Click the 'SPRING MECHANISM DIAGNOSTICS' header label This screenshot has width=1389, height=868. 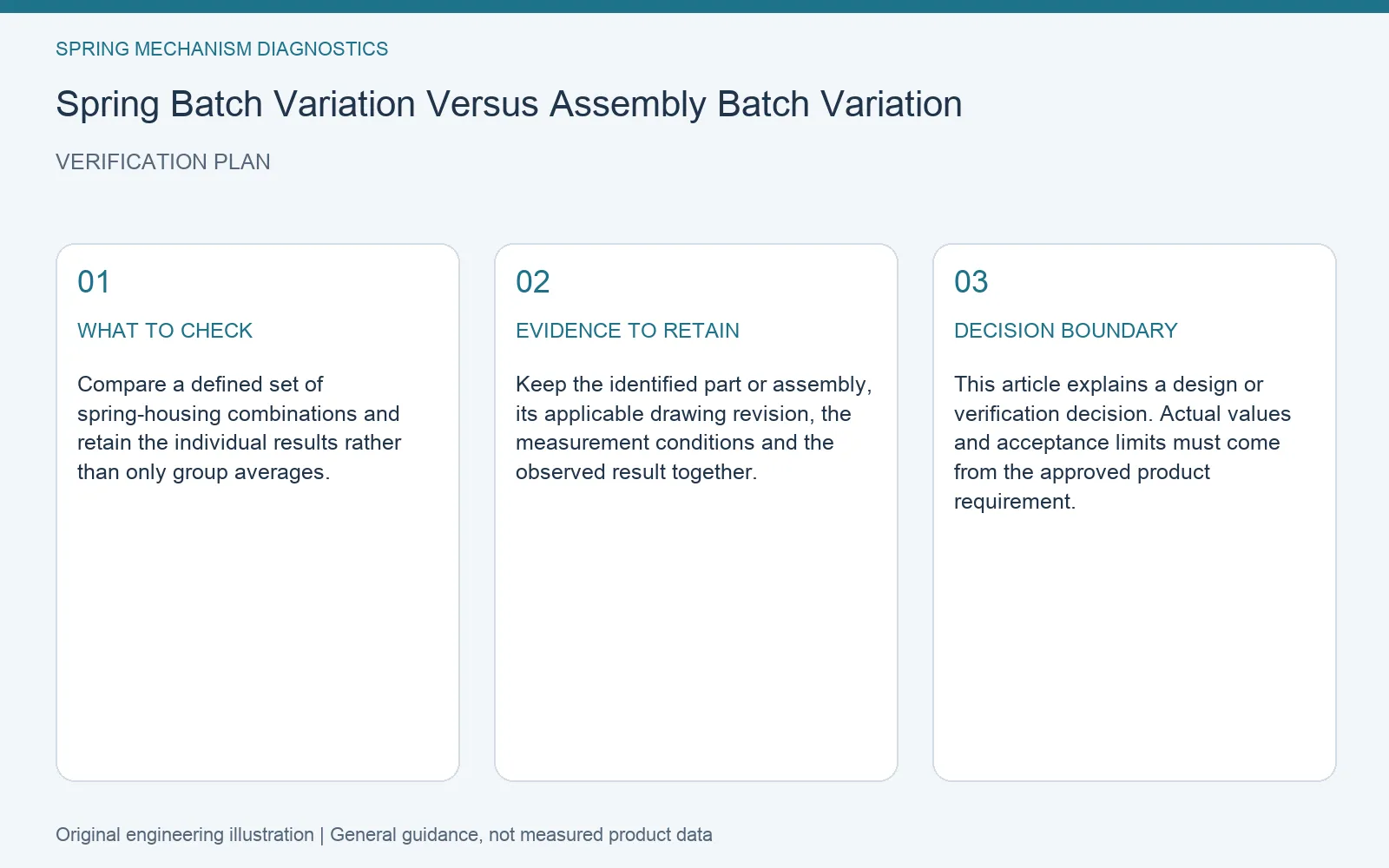point(221,49)
